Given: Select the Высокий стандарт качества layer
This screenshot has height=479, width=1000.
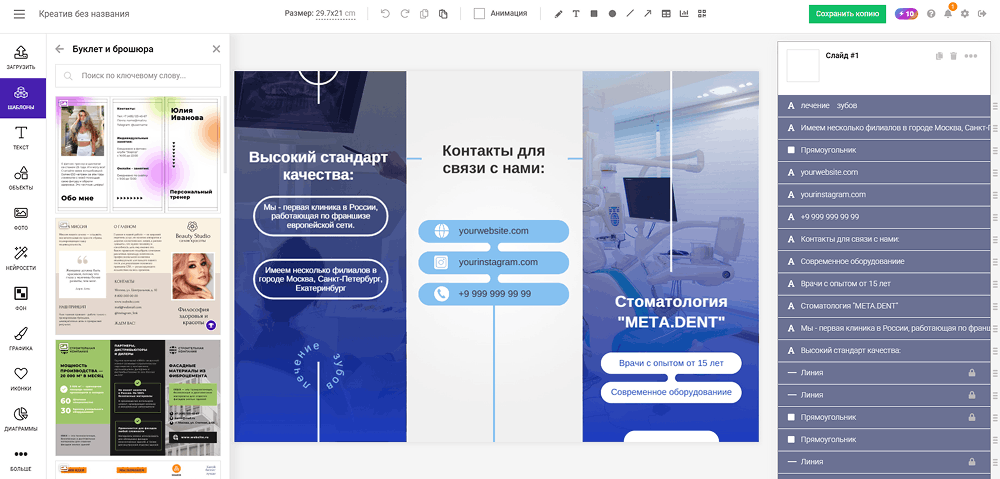Looking at the screenshot, I should point(883,350).
